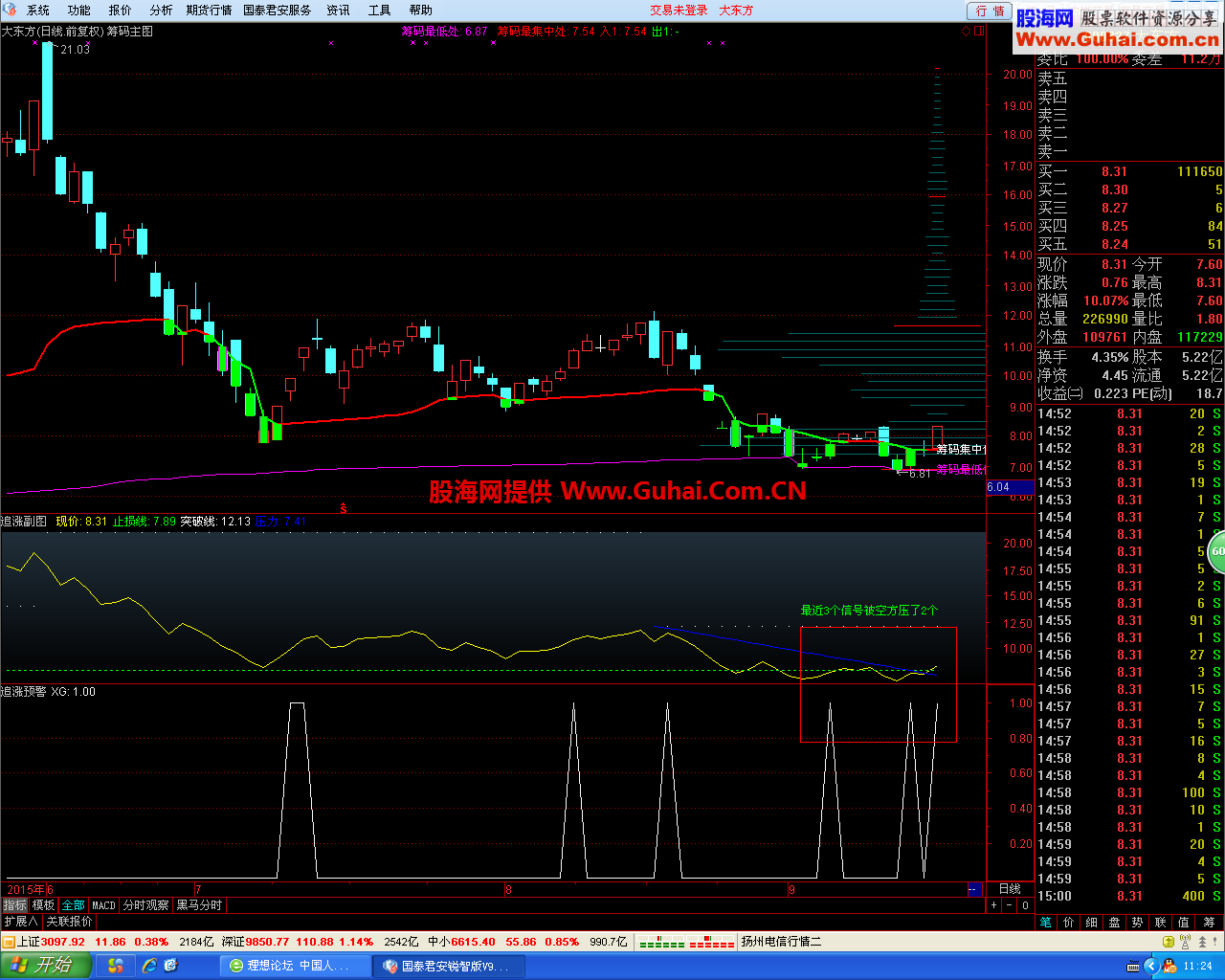
Task: Open the 工具 menu
Action: click(380, 11)
